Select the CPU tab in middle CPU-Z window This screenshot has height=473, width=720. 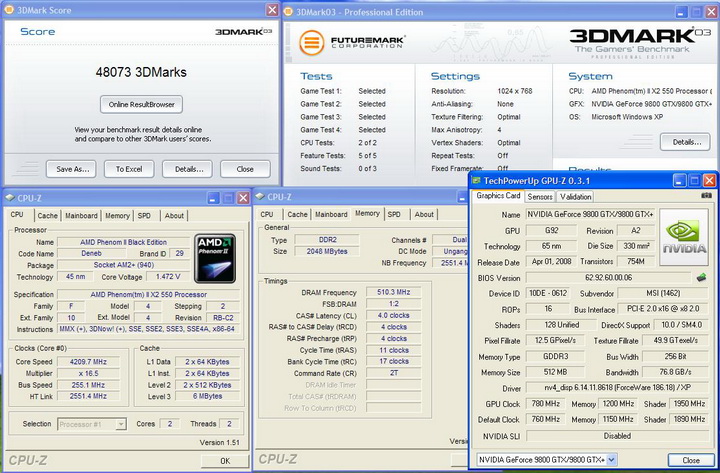tap(267, 214)
